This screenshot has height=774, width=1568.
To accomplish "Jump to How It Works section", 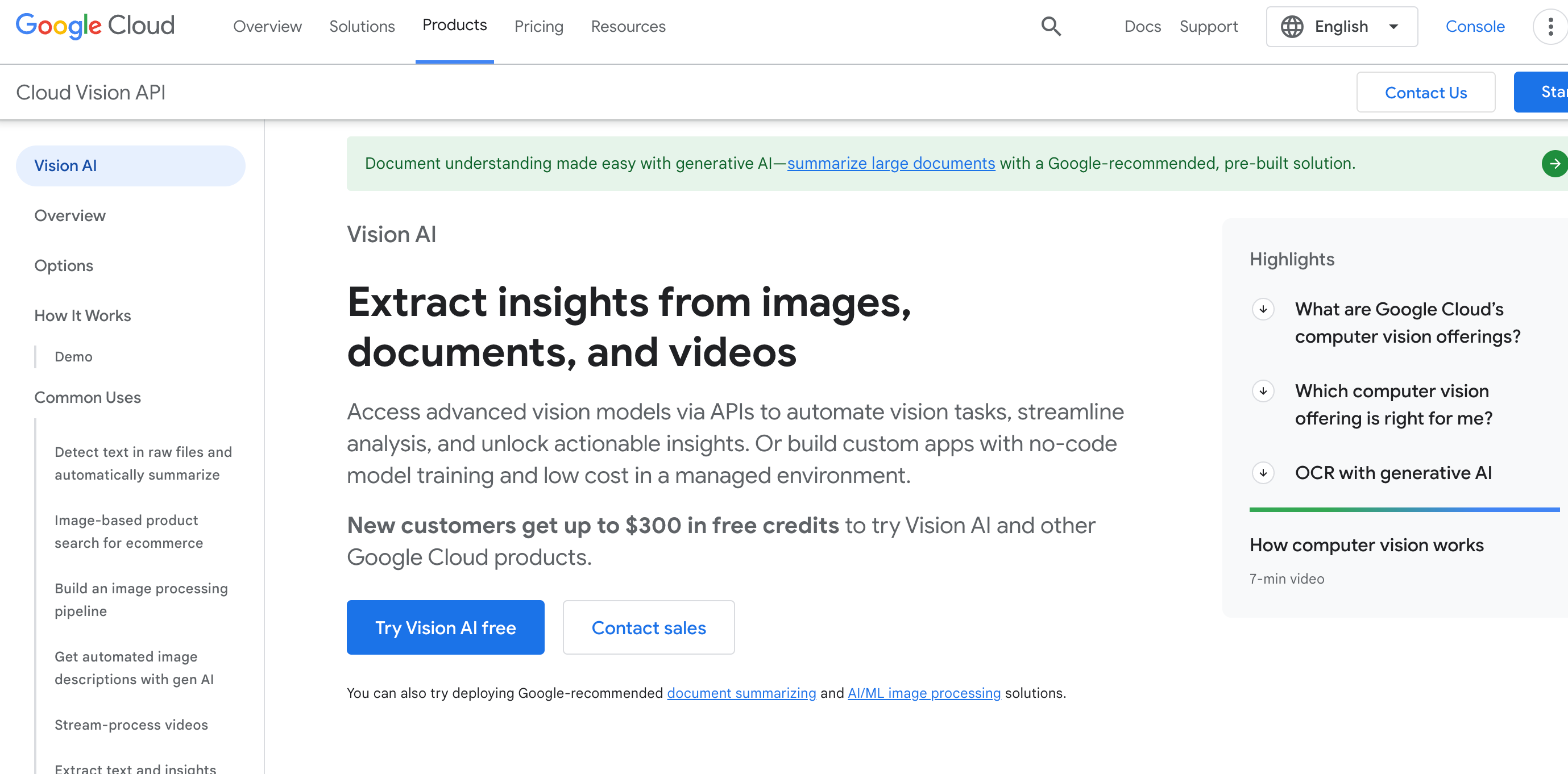I will tap(83, 316).
